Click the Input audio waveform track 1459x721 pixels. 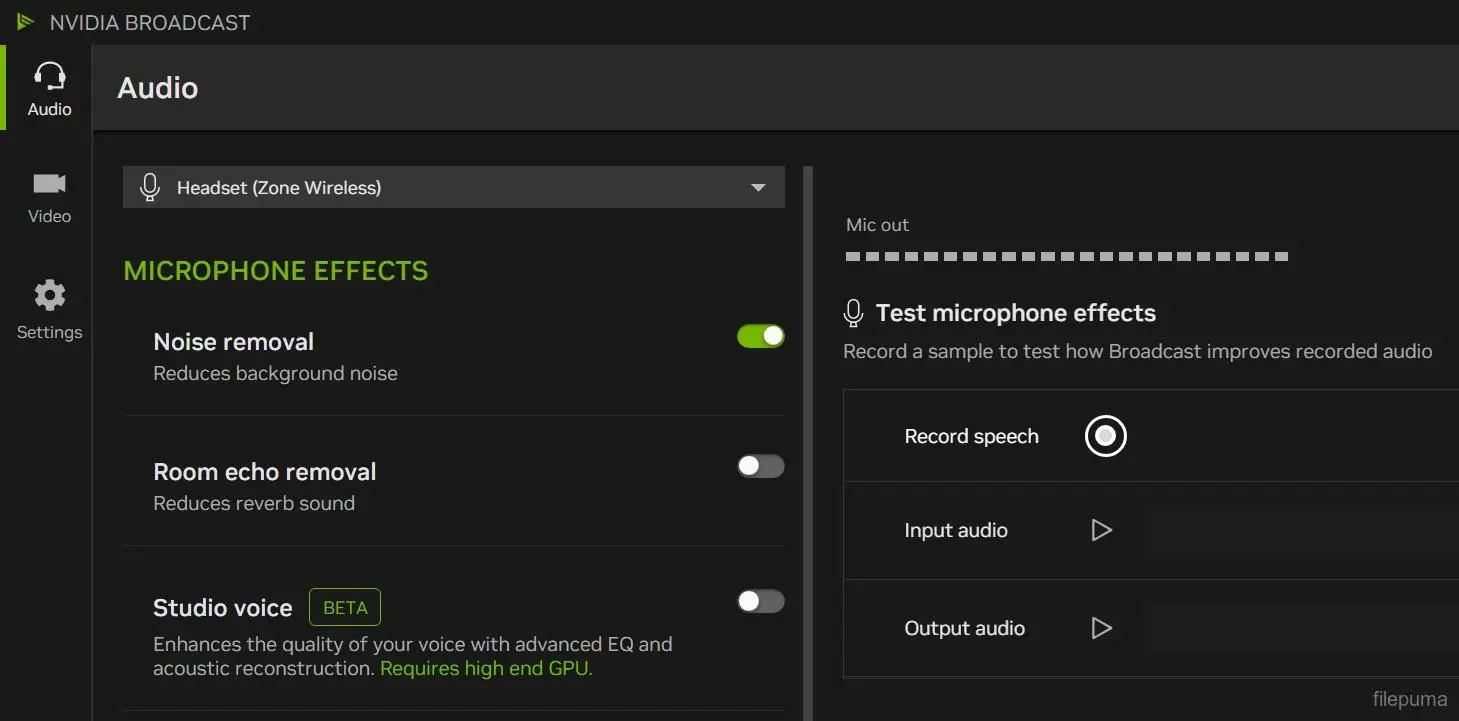1301,530
